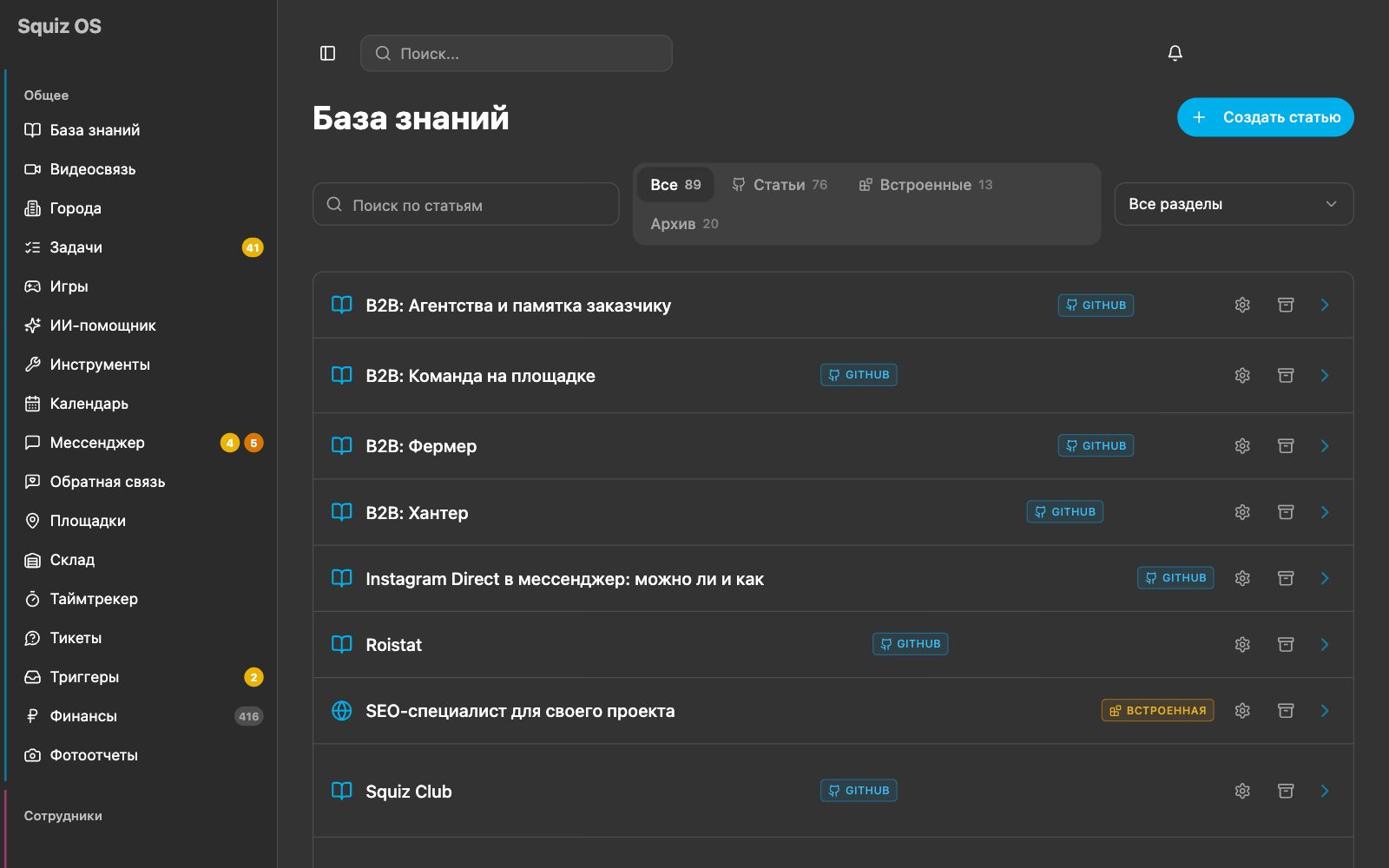
Task: Click gear icon for SEO-специалист row
Action: pos(1242,710)
